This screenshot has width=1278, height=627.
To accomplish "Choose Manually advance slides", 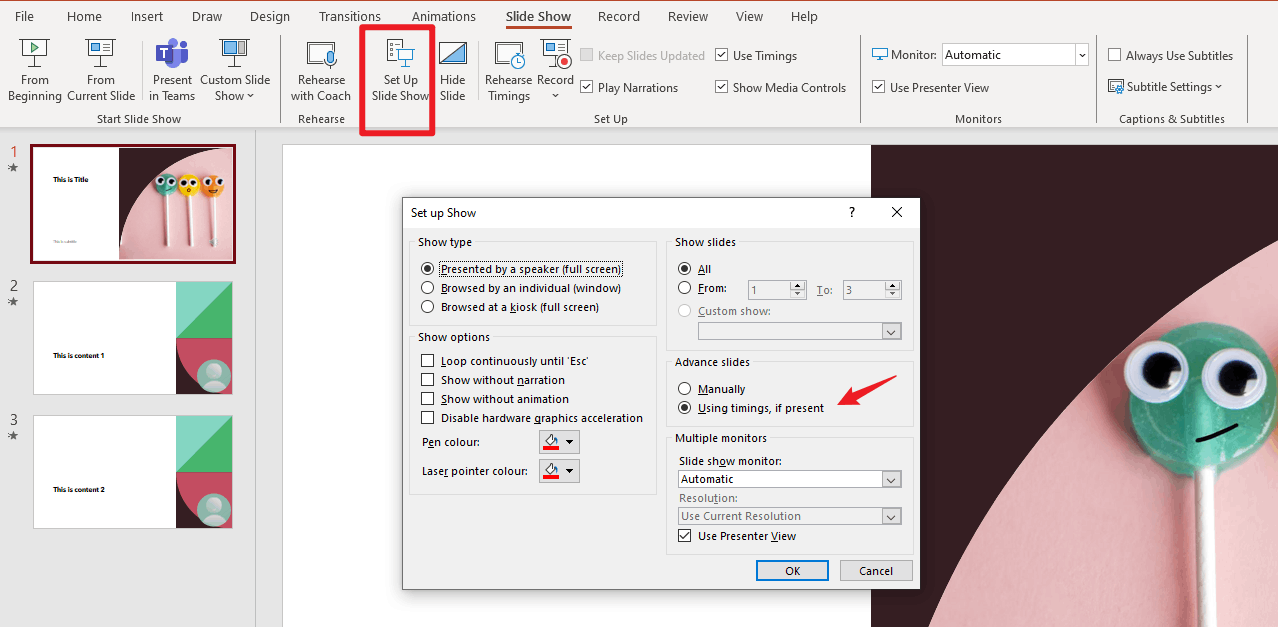I will (x=685, y=389).
